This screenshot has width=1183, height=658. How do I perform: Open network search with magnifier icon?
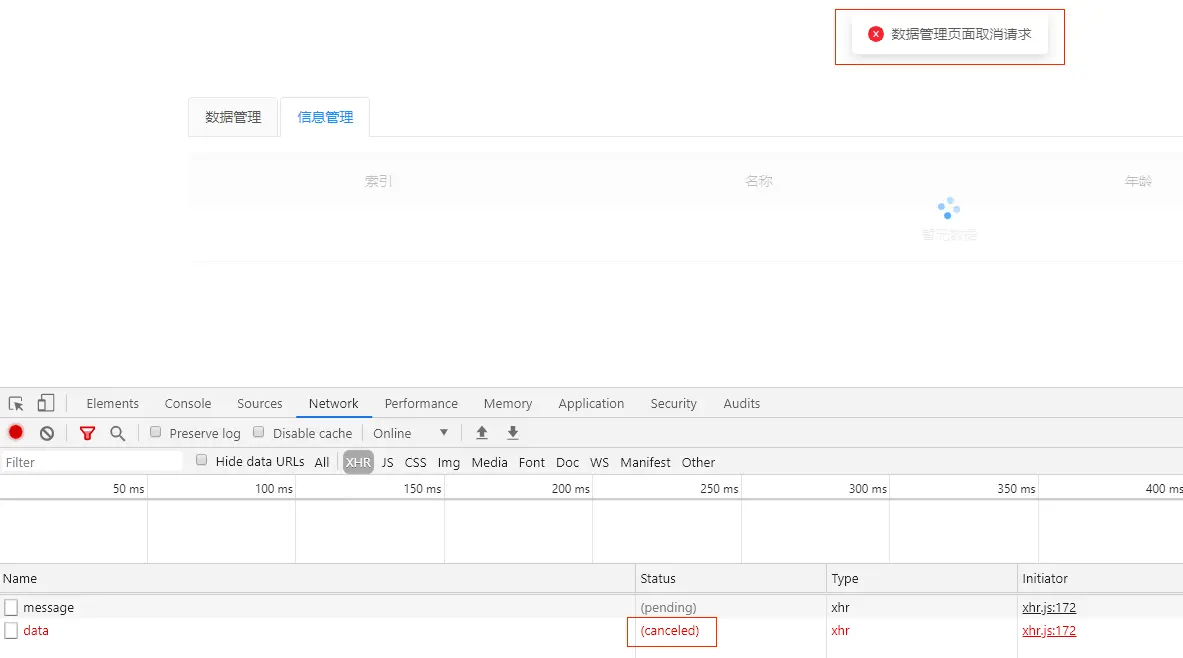(118, 433)
